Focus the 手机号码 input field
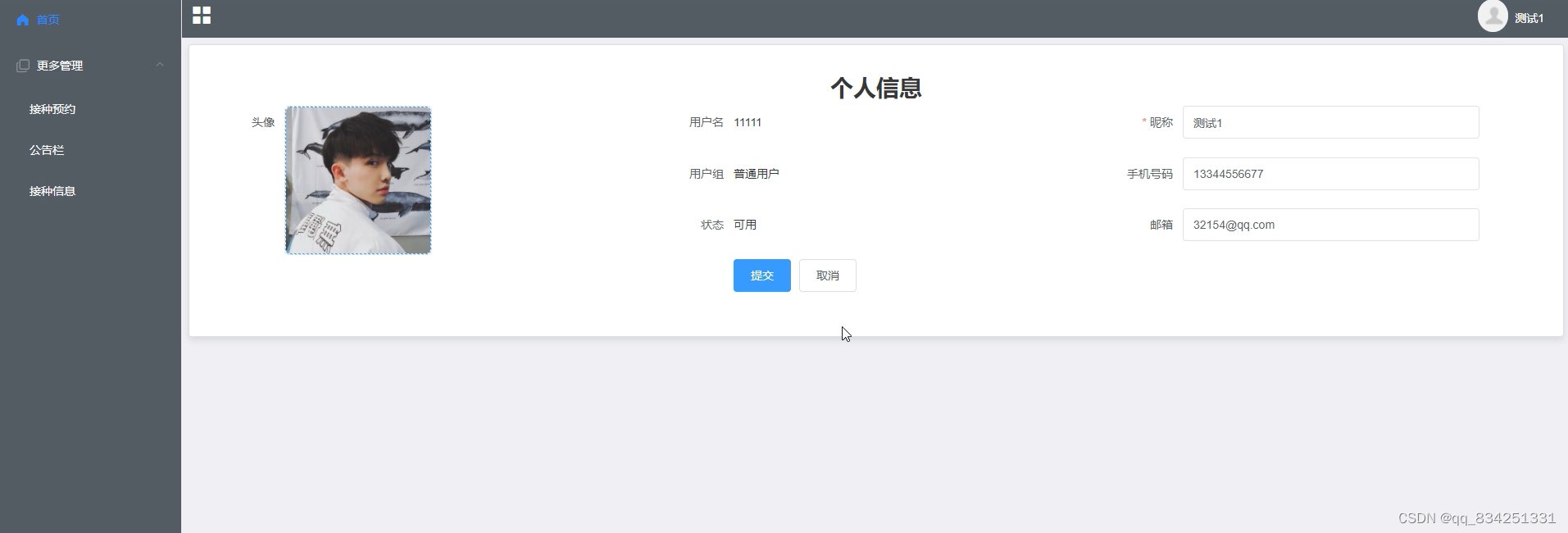 tap(1330, 174)
